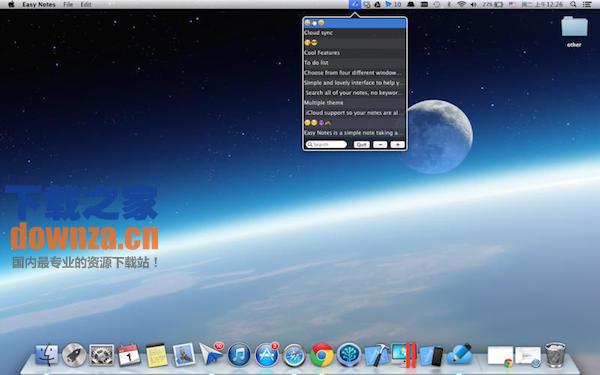The height and width of the screenshot is (375, 600).
Task: Select highlighted top note with three emojis
Action: 354,23
